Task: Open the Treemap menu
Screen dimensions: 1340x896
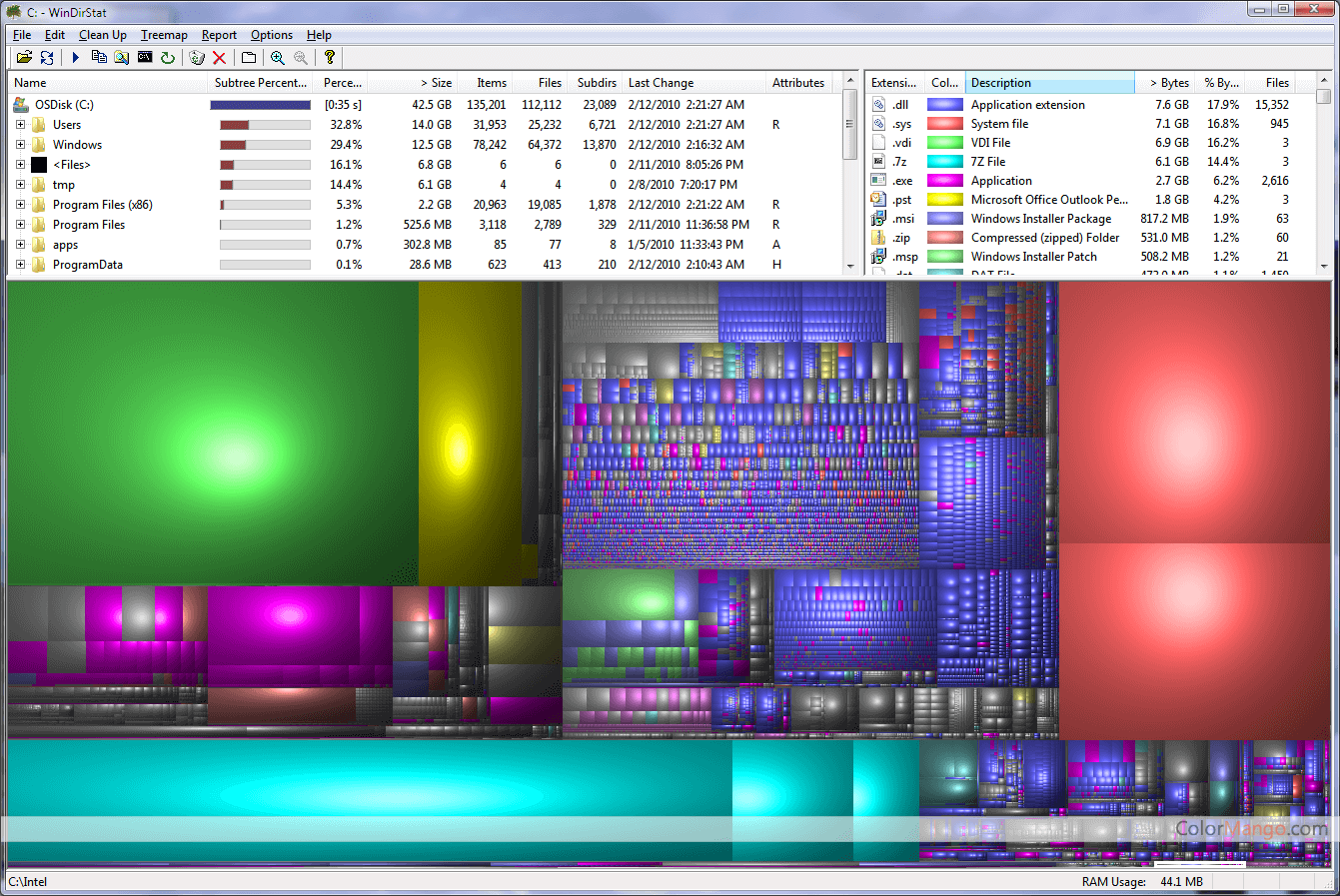Action: (163, 34)
